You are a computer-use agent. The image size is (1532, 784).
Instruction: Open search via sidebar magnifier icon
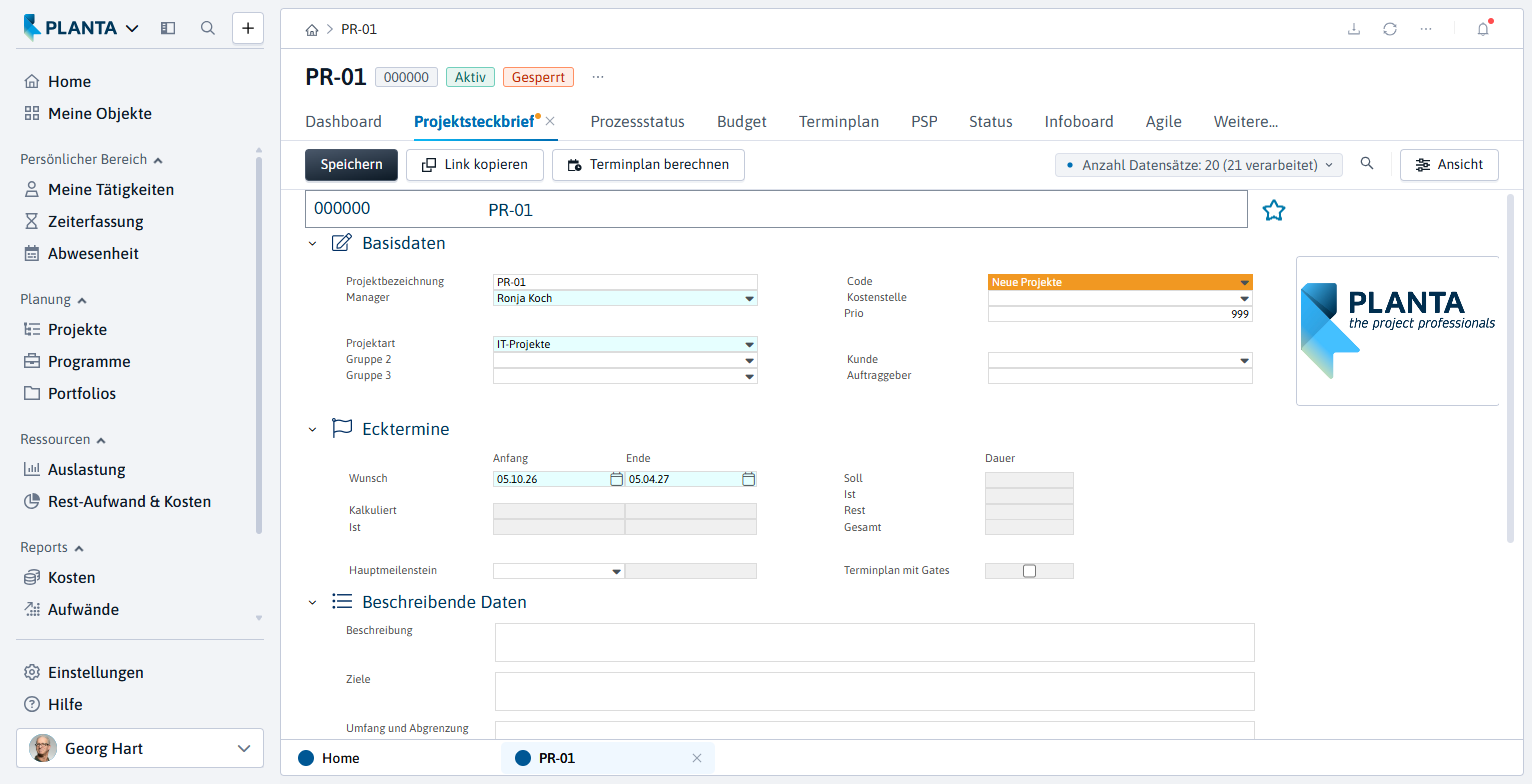(208, 28)
